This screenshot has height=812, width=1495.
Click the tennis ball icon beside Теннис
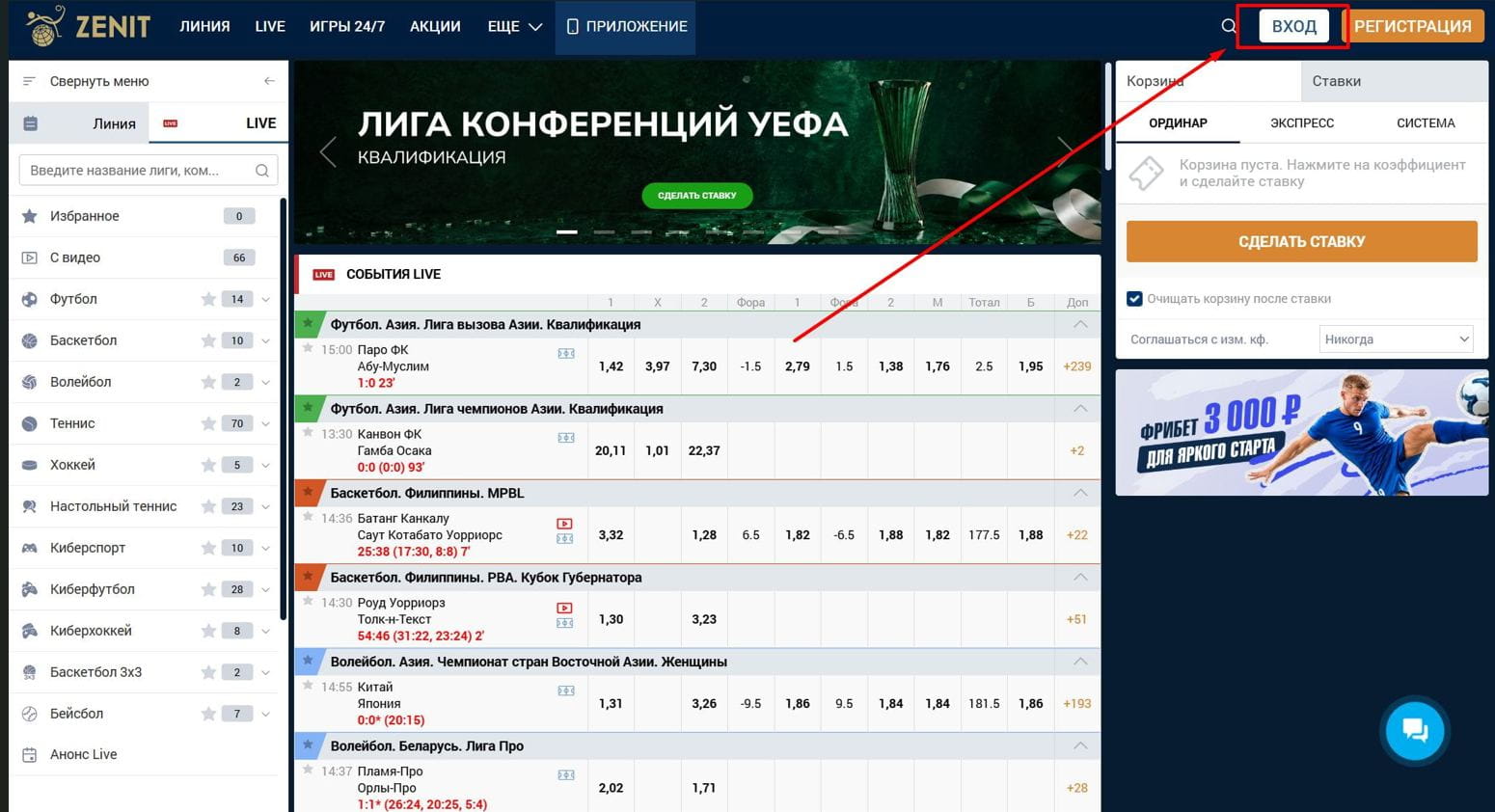pyautogui.click(x=30, y=423)
